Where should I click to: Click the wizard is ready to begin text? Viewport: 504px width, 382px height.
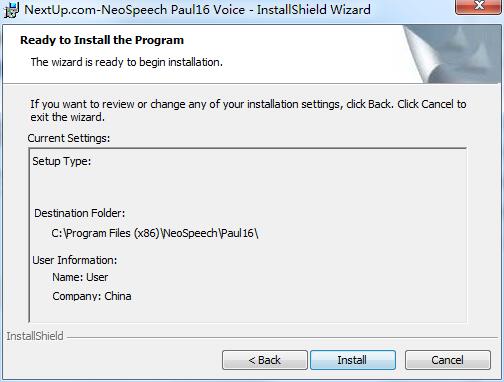pos(127,62)
